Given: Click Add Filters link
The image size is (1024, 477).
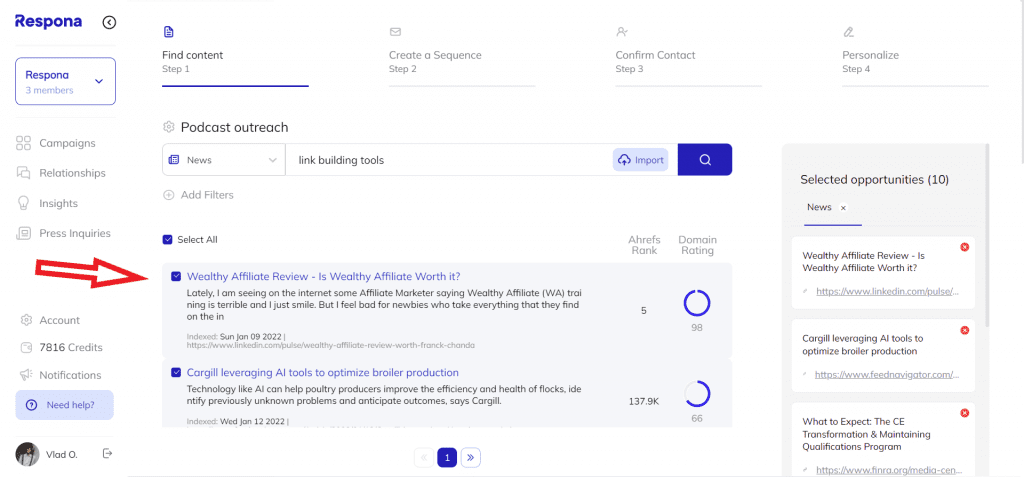Looking at the screenshot, I should (x=207, y=195).
